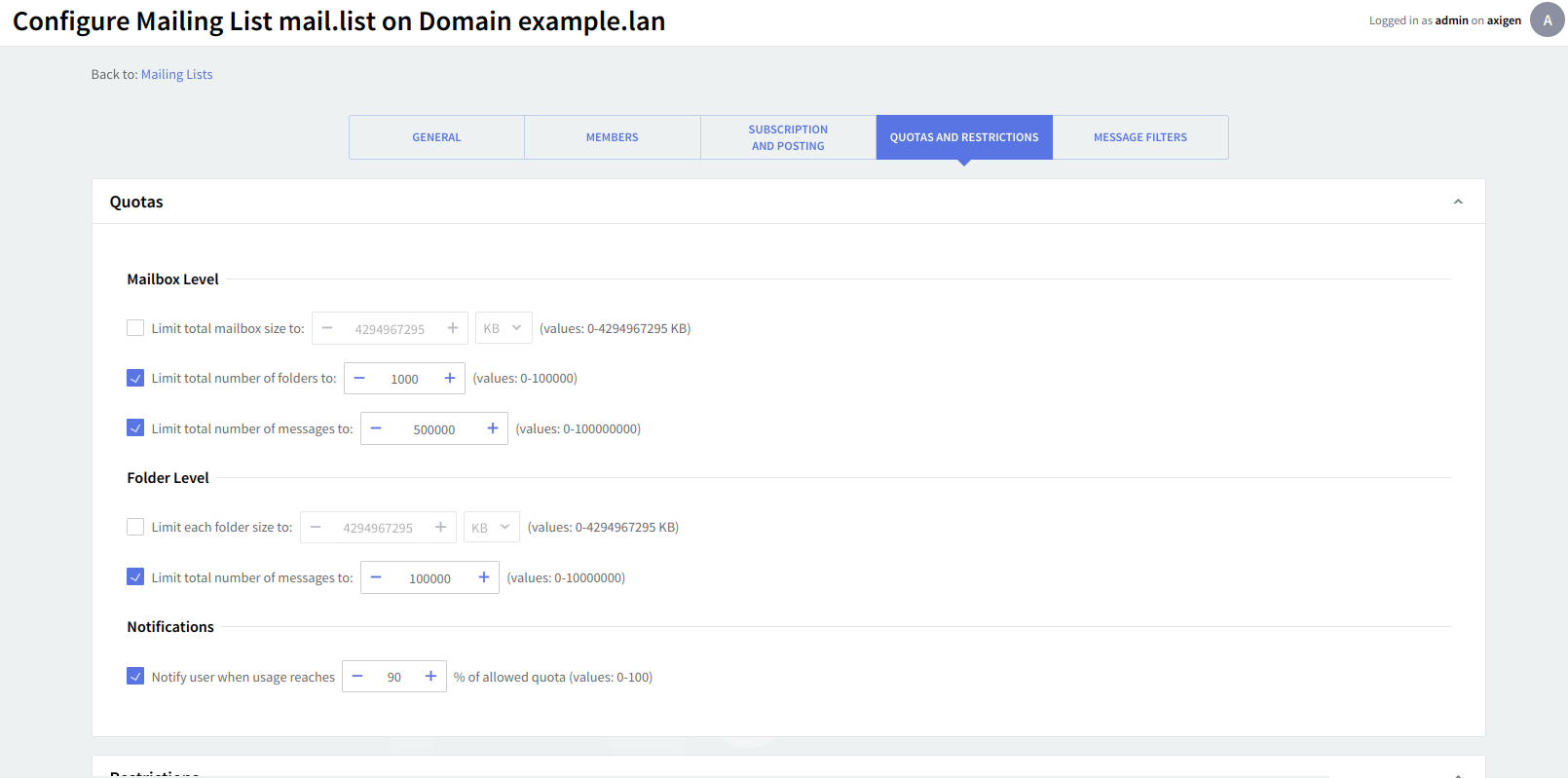
Task: Disable Notify user when usage reaches
Action: [135, 676]
